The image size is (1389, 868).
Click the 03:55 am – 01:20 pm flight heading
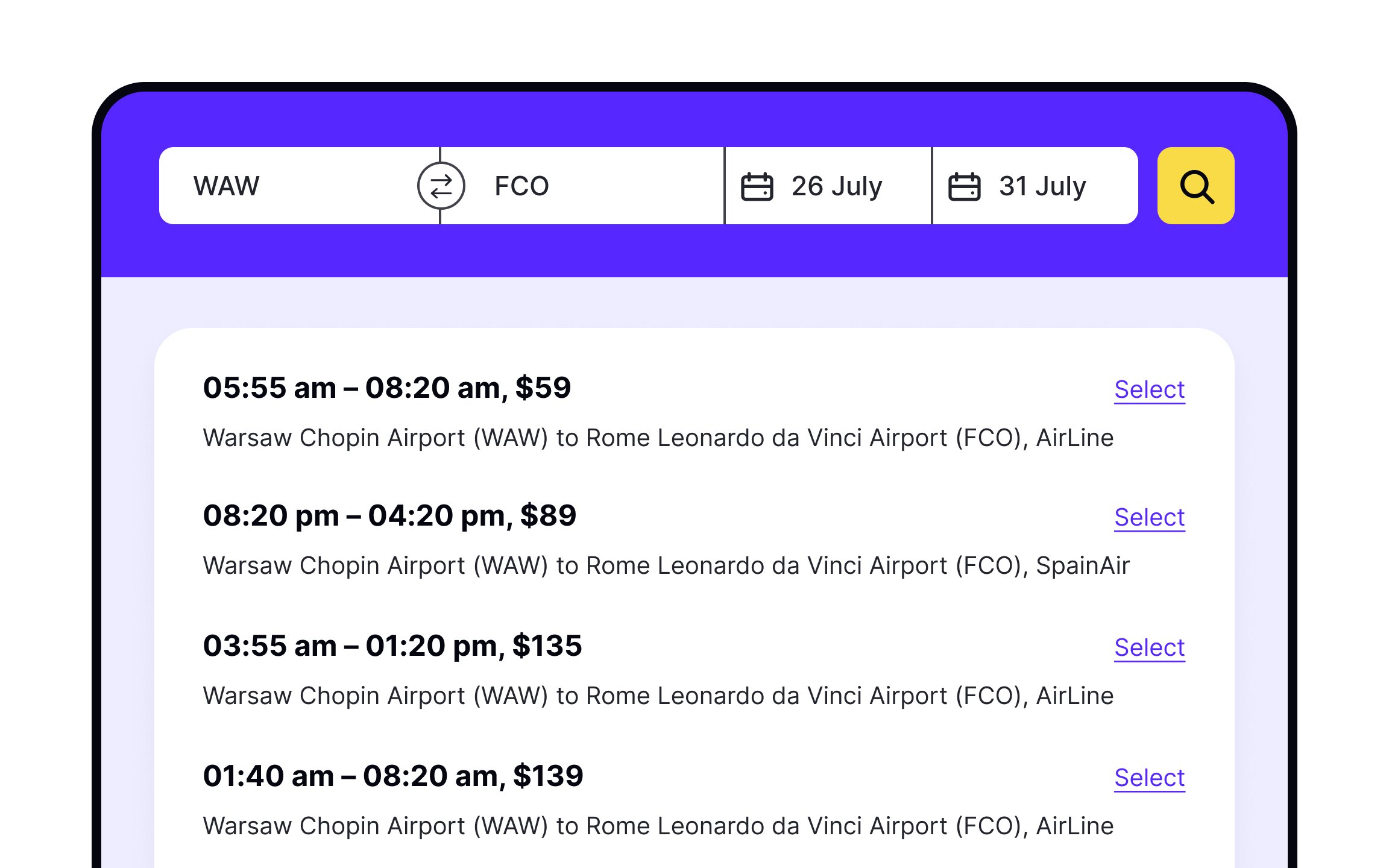(392, 646)
